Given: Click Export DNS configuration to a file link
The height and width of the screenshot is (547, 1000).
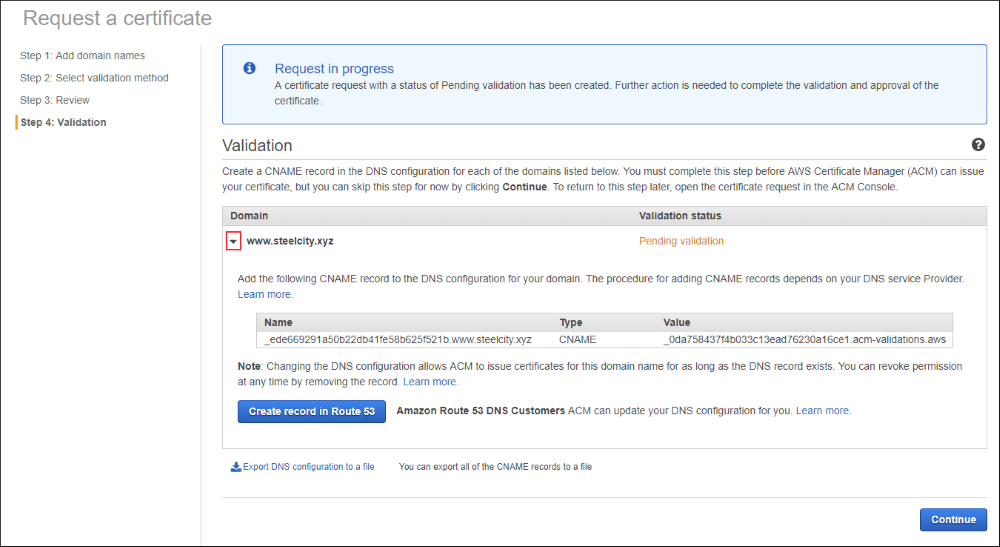Looking at the screenshot, I should pyautogui.click(x=308, y=467).
